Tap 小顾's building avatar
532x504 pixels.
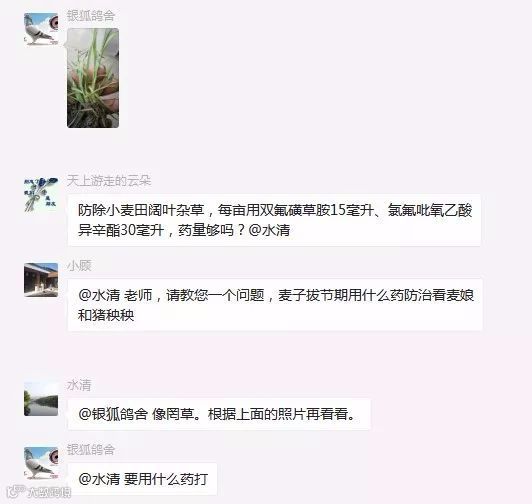[41, 280]
